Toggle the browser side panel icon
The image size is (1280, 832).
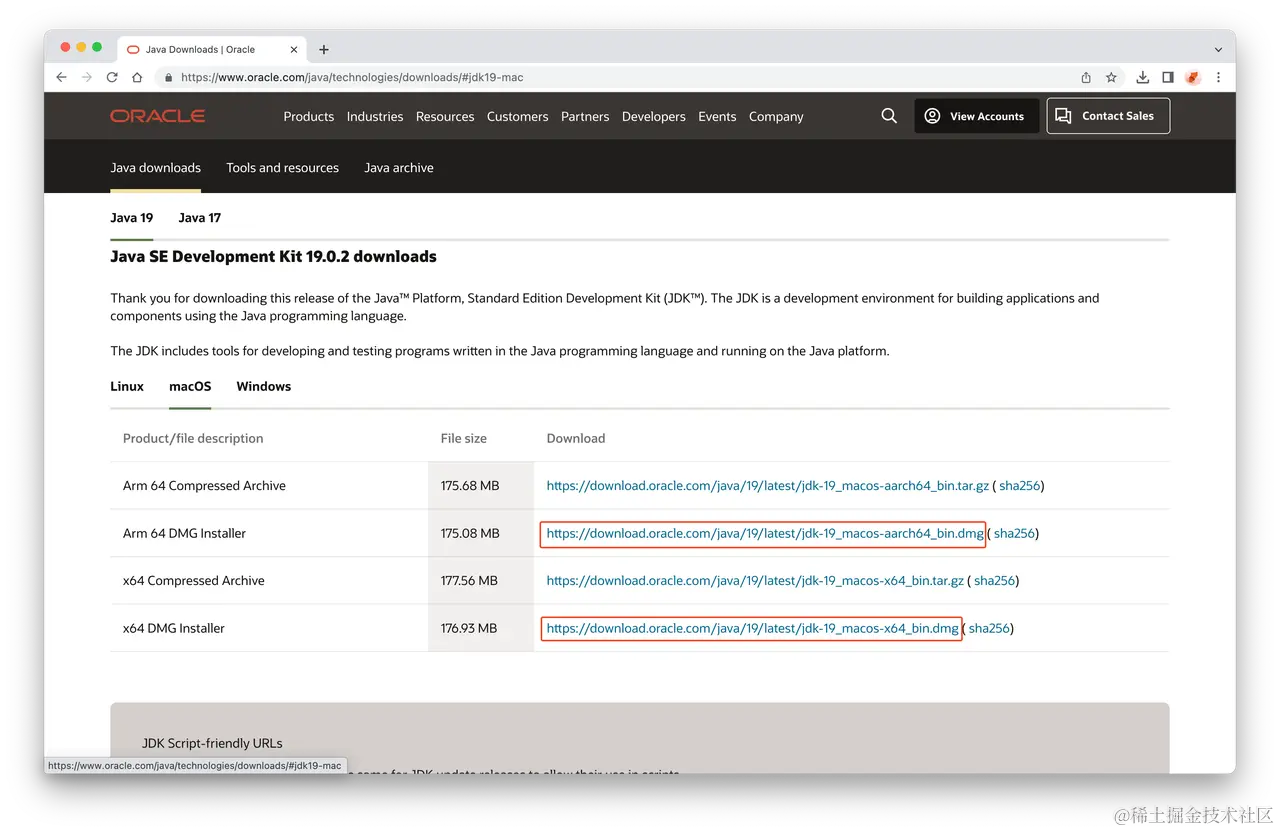(1167, 77)
